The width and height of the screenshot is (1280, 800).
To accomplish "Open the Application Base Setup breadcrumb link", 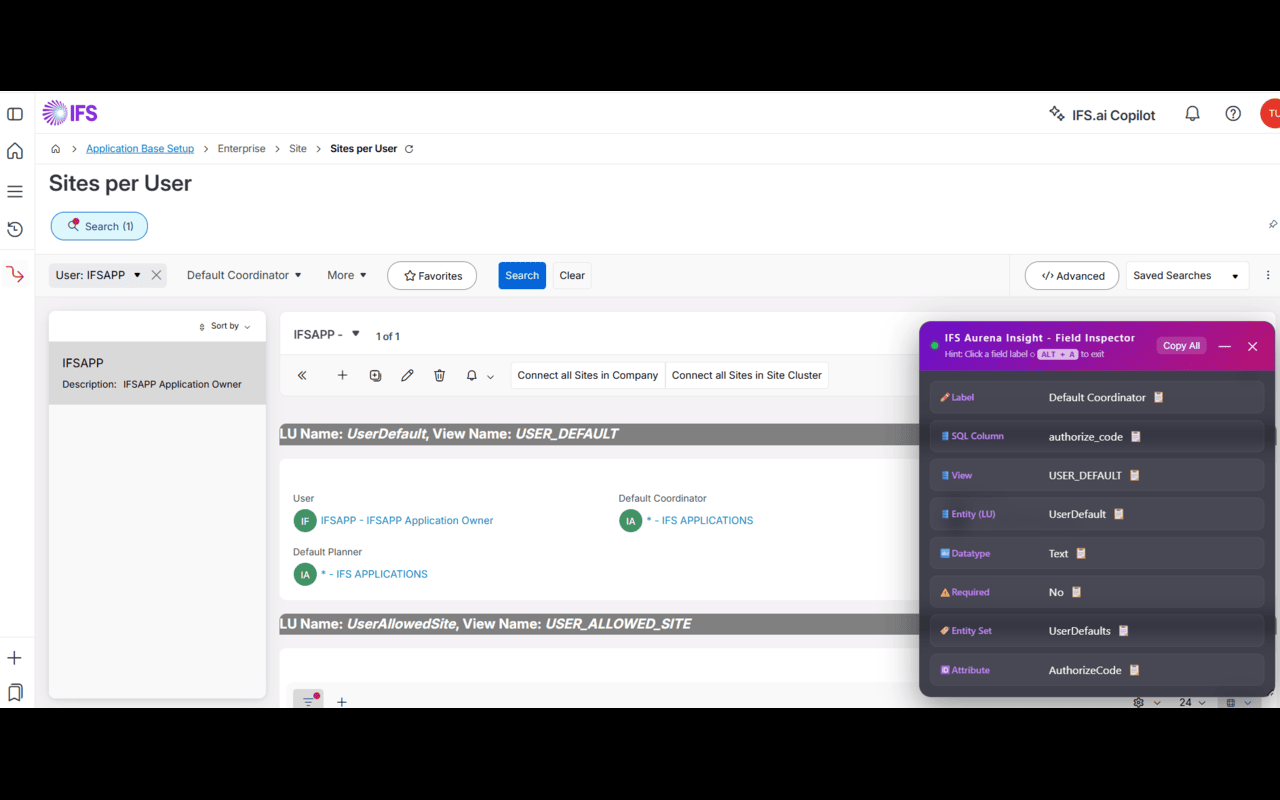I will (140, 149).
